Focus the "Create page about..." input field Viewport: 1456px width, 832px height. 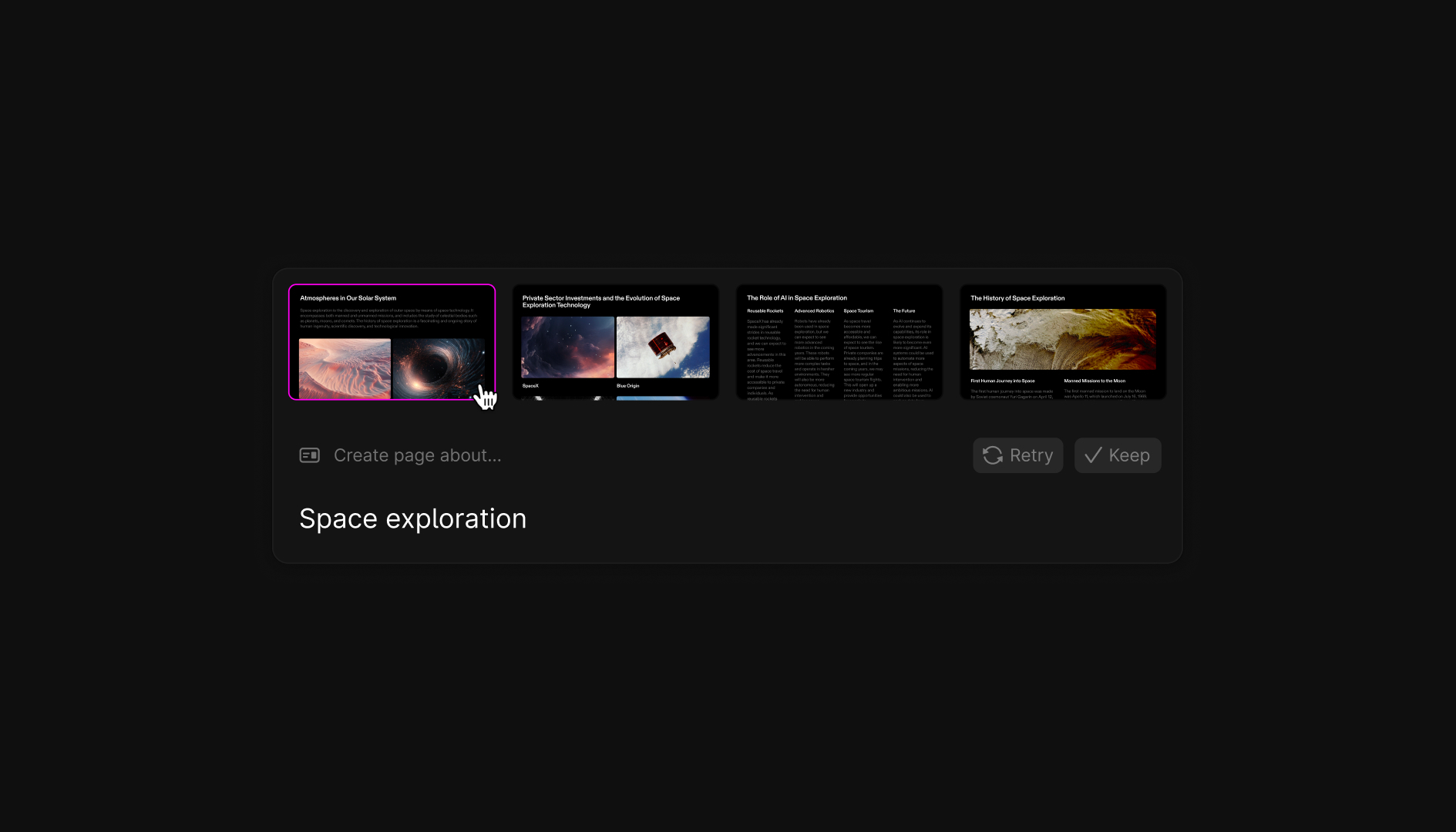[417, 455]
